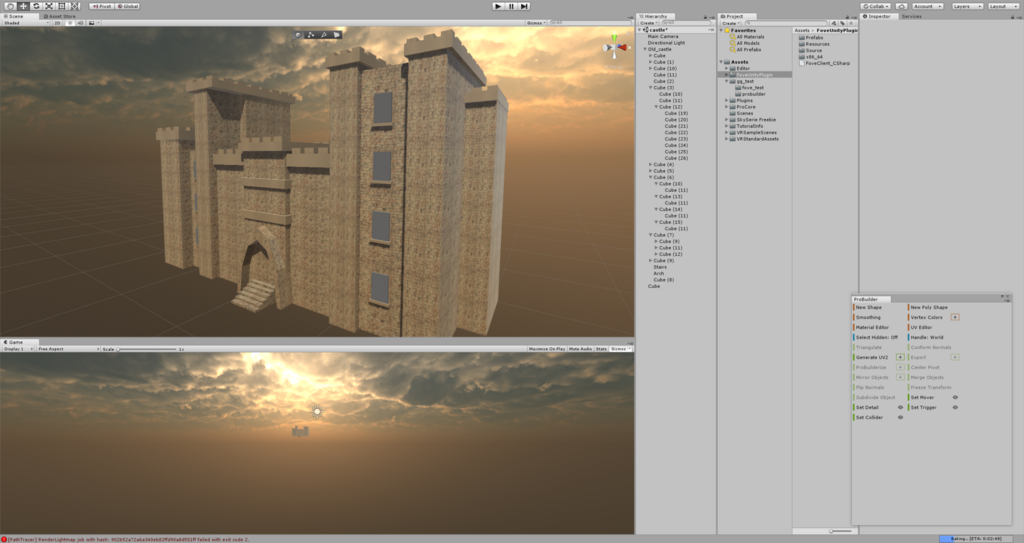The height and width of the screenshot is (543, 1024).
Task: Select the Hand tool in the toolbar
Action: point(10,6)
